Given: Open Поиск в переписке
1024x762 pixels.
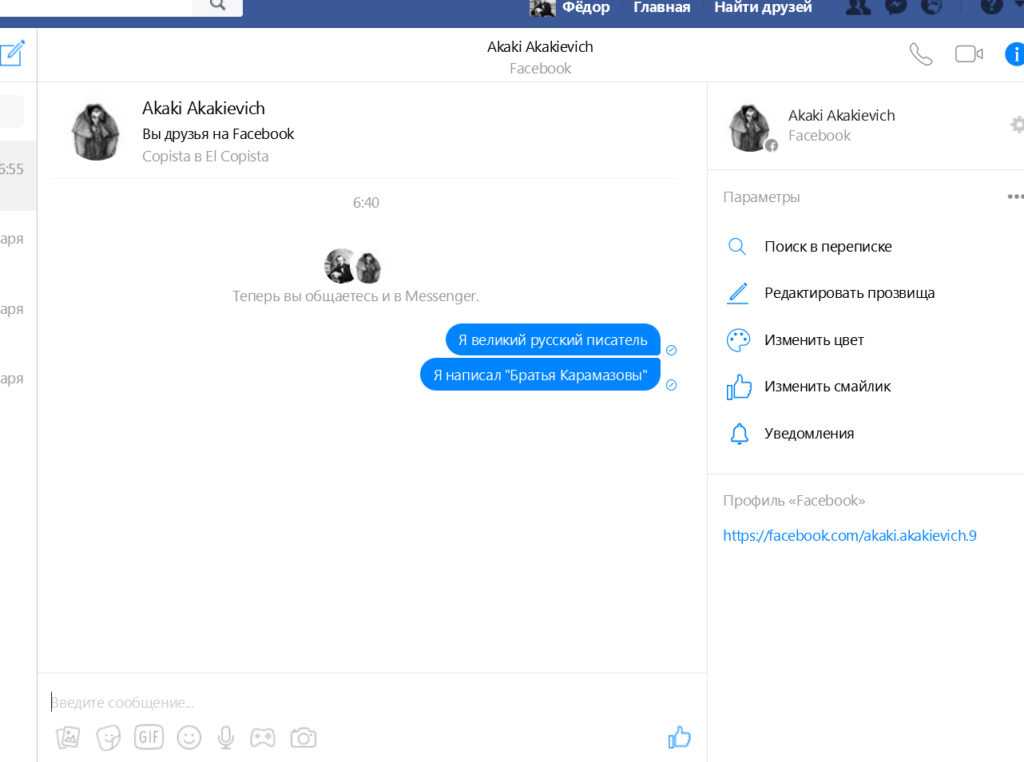Looking at the screenshot, I should click(828, 247).
